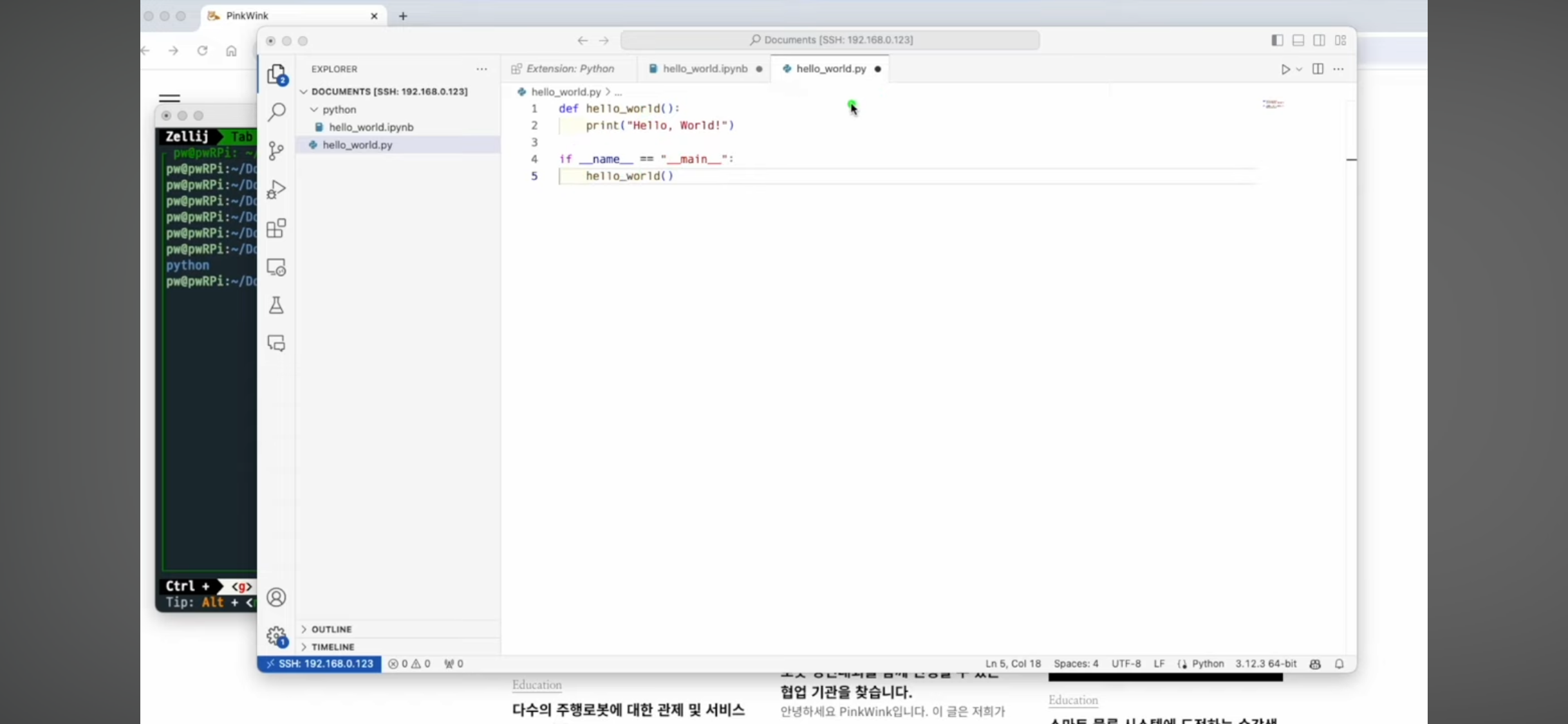The image size is (1568, 724).
Task: Open the Search view in activity bar
Action: 277,112
